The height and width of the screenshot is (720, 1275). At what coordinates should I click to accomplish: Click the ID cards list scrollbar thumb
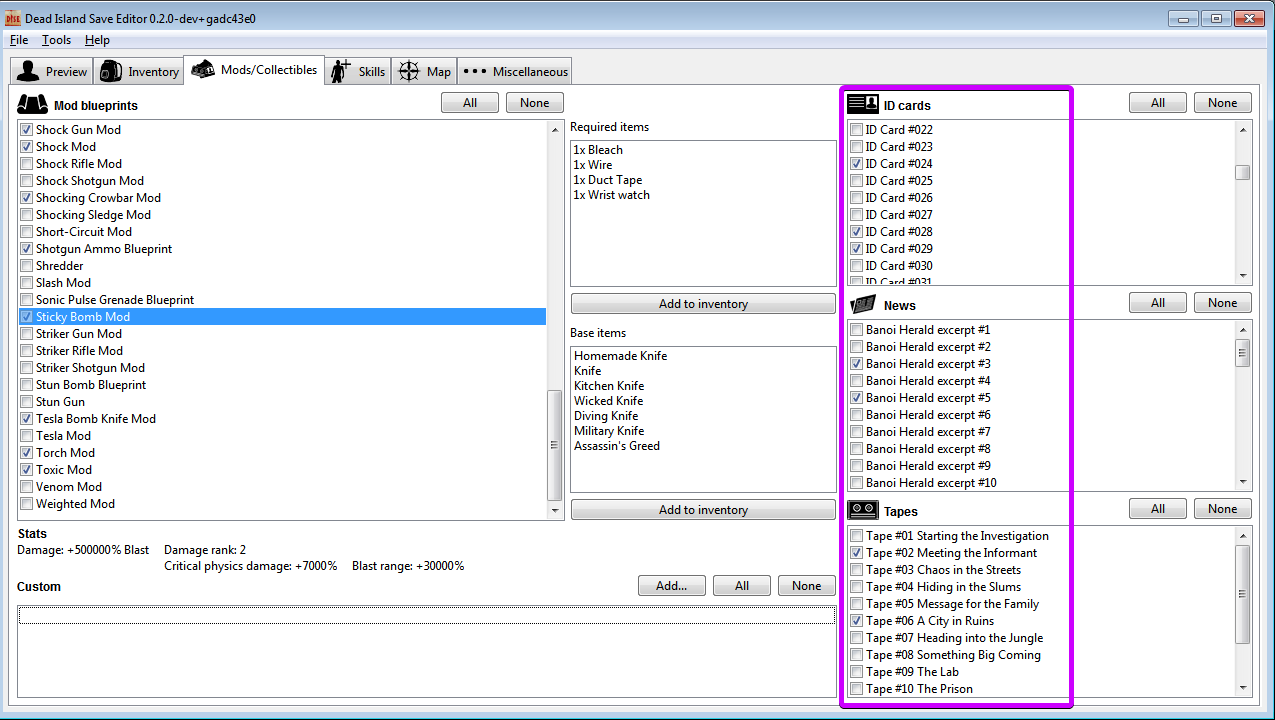[x=1243, y=172]
